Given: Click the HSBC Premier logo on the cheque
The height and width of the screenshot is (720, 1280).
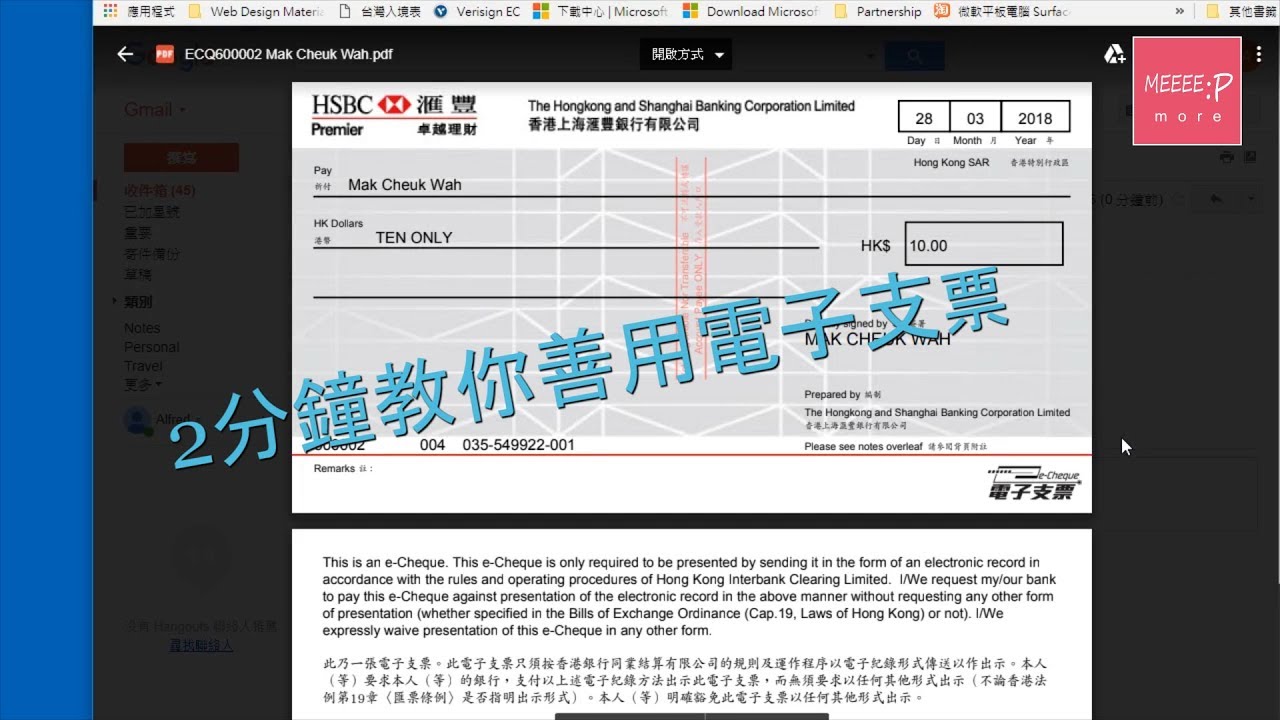Looking at the screenshot, I should [x=394, y=115].
